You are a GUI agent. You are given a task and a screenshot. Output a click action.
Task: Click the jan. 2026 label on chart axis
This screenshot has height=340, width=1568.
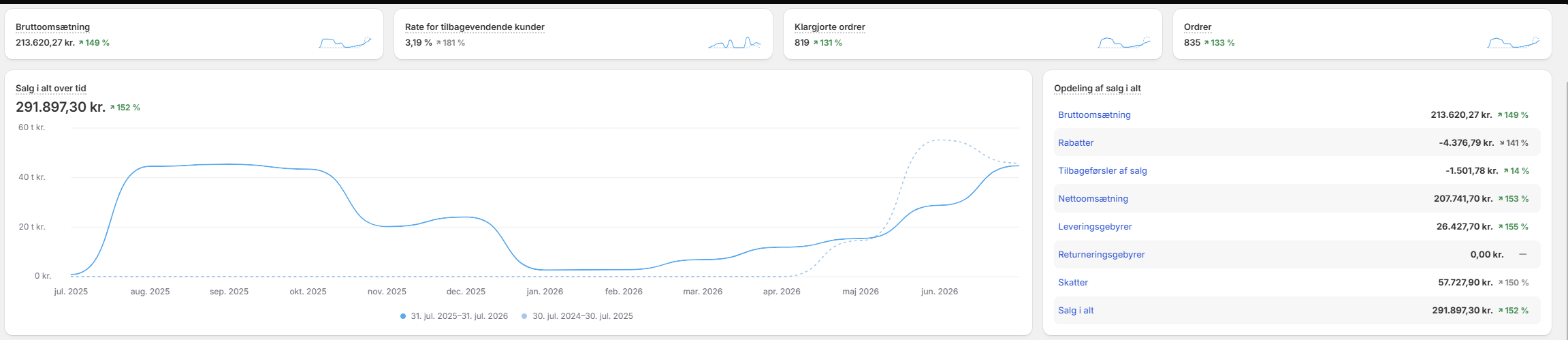click(545, 292)
